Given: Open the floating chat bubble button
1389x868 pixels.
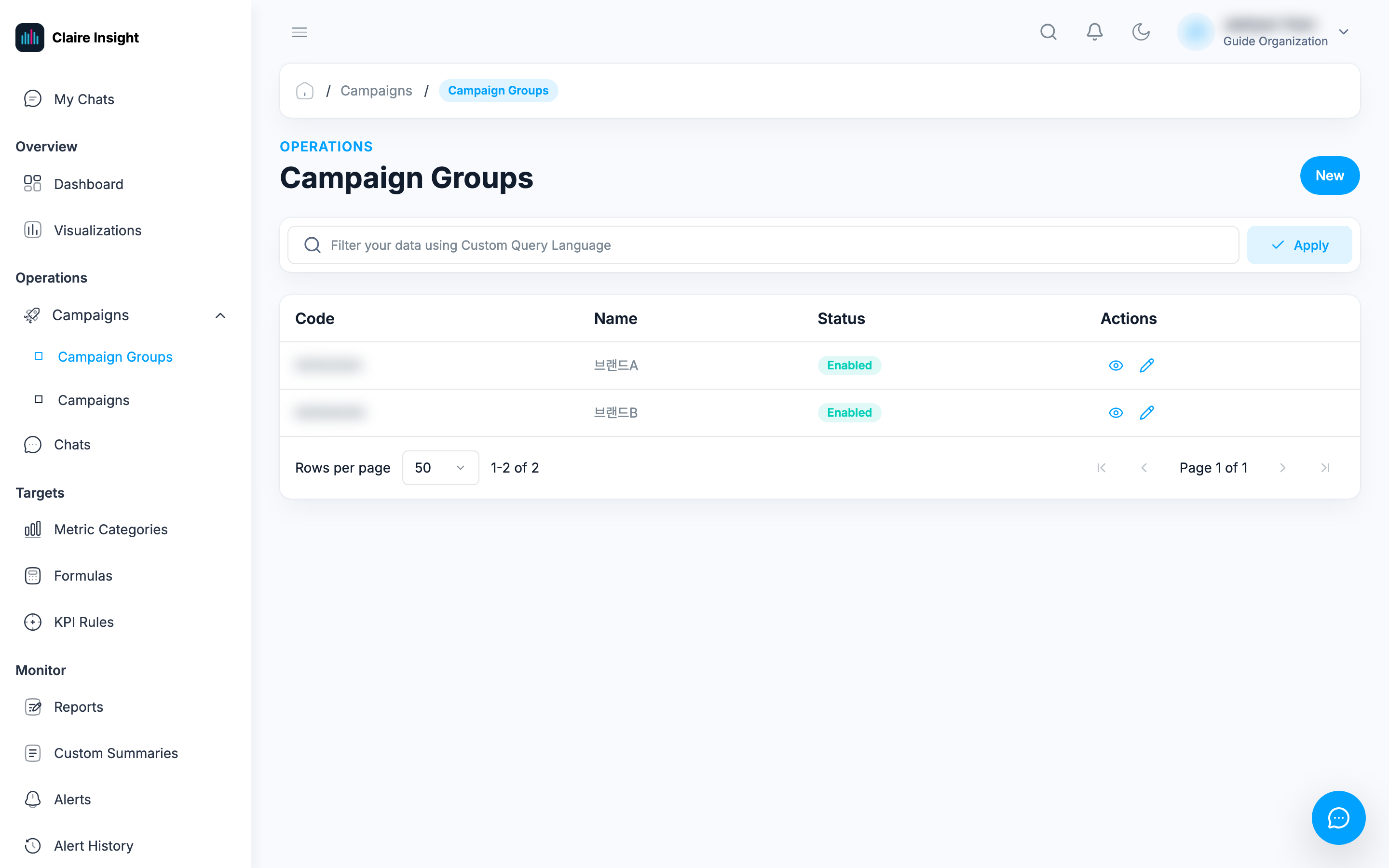Looking at the screenshot, I should 1338,817.
